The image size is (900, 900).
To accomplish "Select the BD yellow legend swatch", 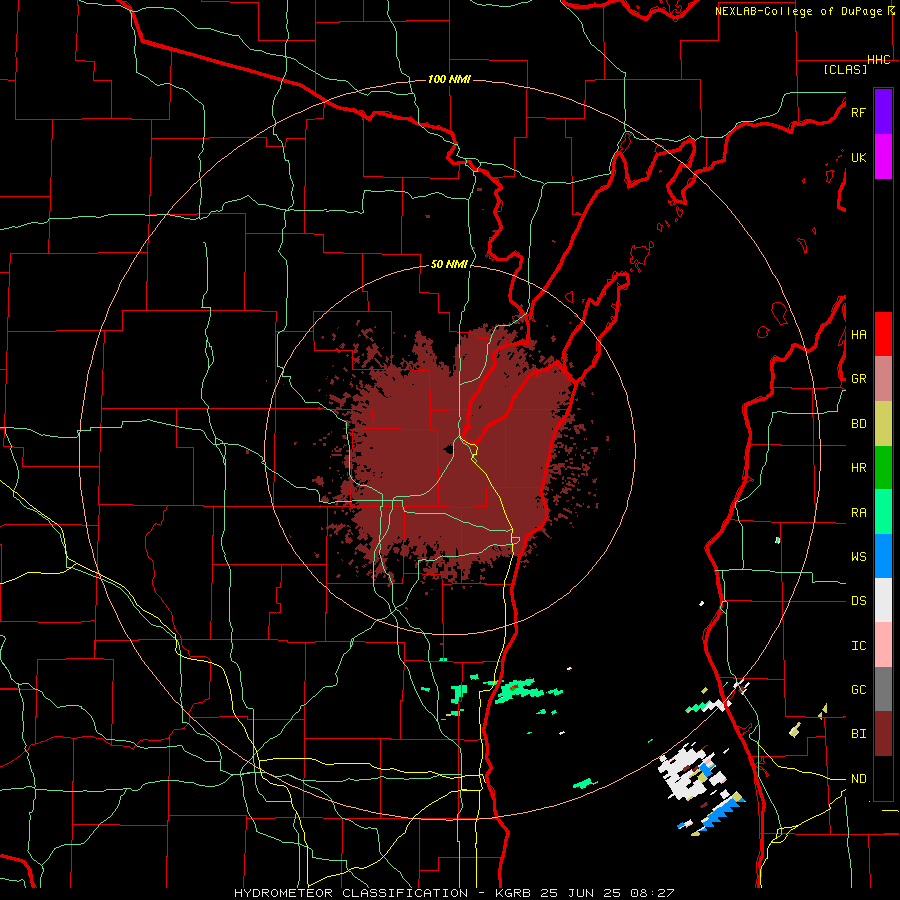I will [x=883, y=424].
